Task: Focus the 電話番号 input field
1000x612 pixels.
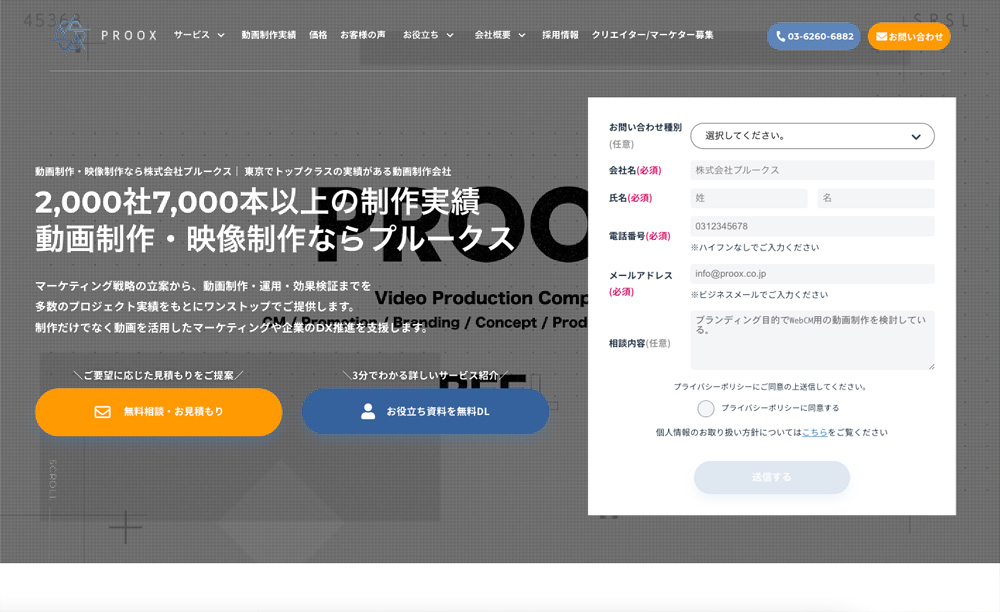Action: click(x=812, y=226)
